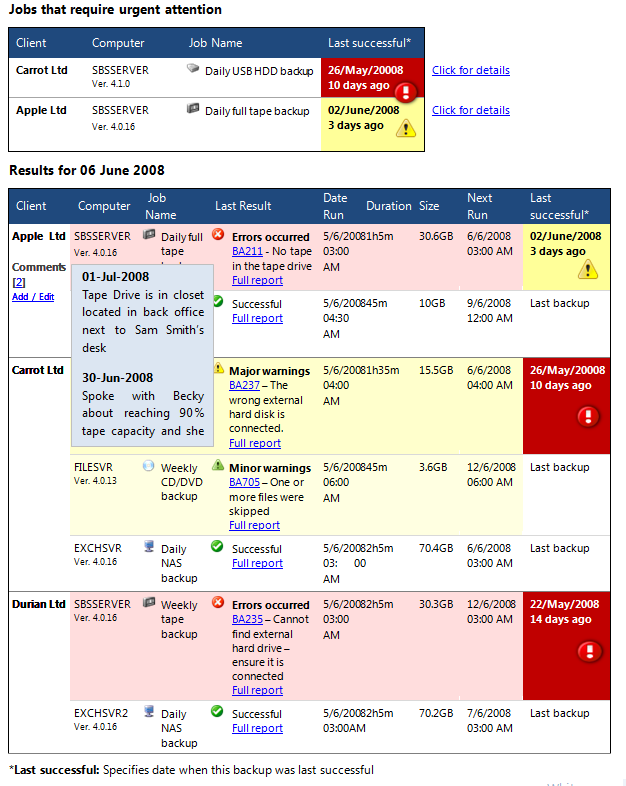
Task: Click Add / Edit comments link
Action: click(x=33, y=297)
